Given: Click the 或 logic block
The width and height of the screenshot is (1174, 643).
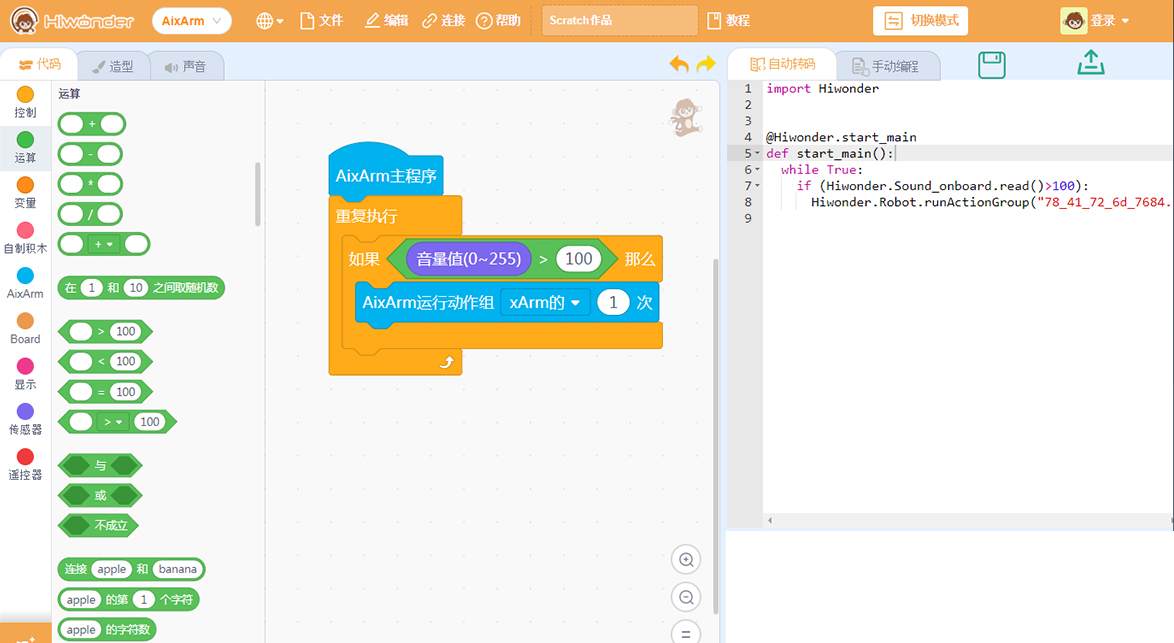Looking at the screenshot, I should point(100,496).
